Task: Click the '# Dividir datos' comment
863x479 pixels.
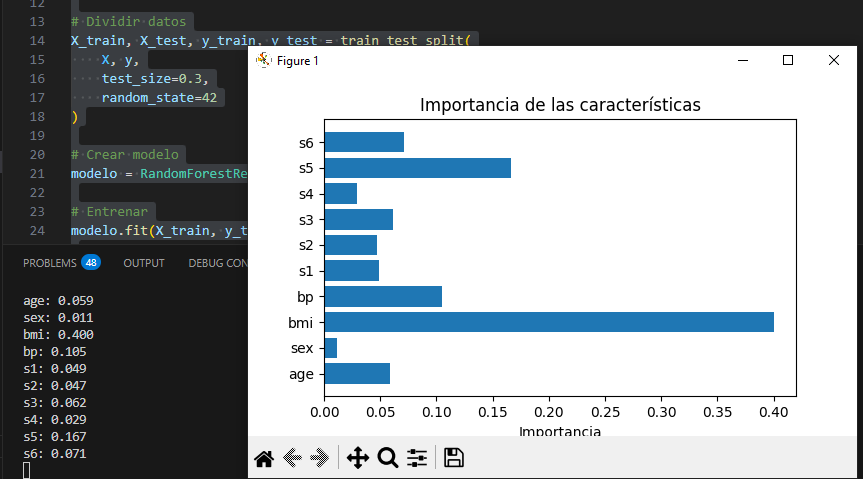Action: click(129, 21)
